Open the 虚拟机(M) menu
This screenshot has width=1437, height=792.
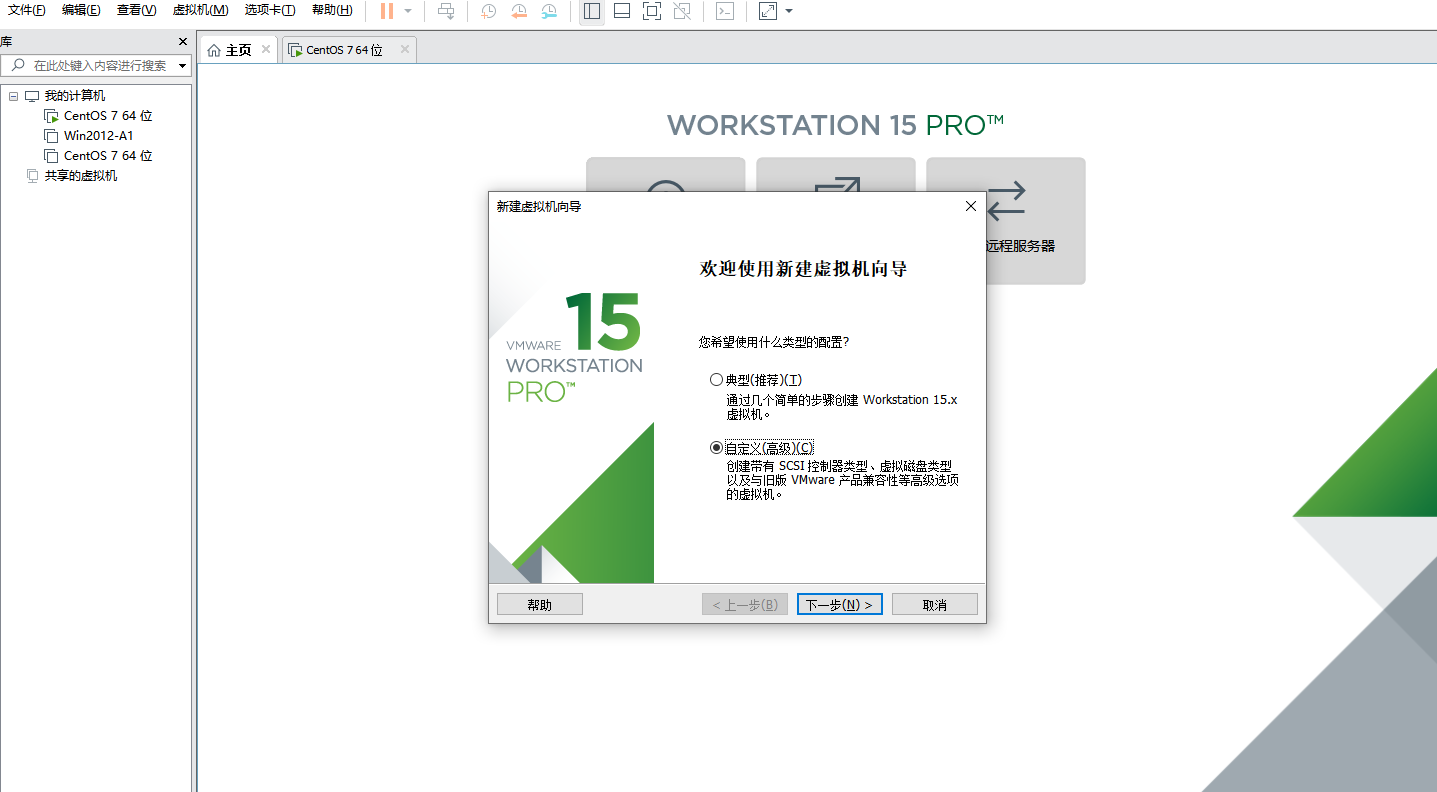200,10
